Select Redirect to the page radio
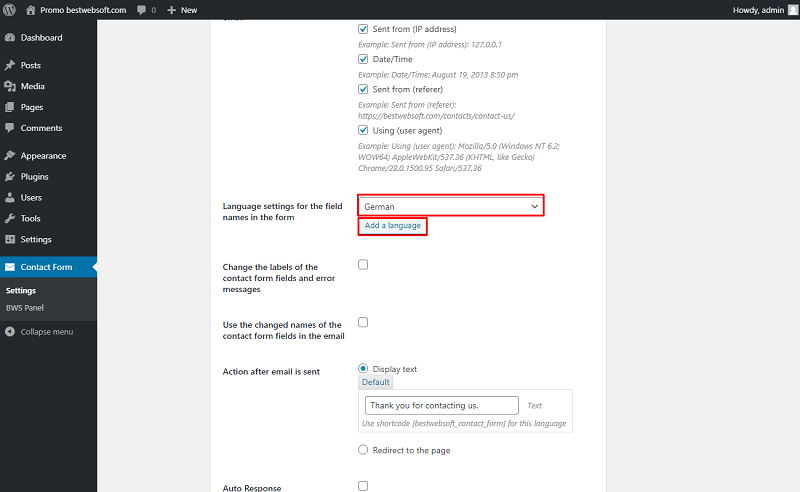This screenshot has width=800, height=492. (x=363, y=450)
